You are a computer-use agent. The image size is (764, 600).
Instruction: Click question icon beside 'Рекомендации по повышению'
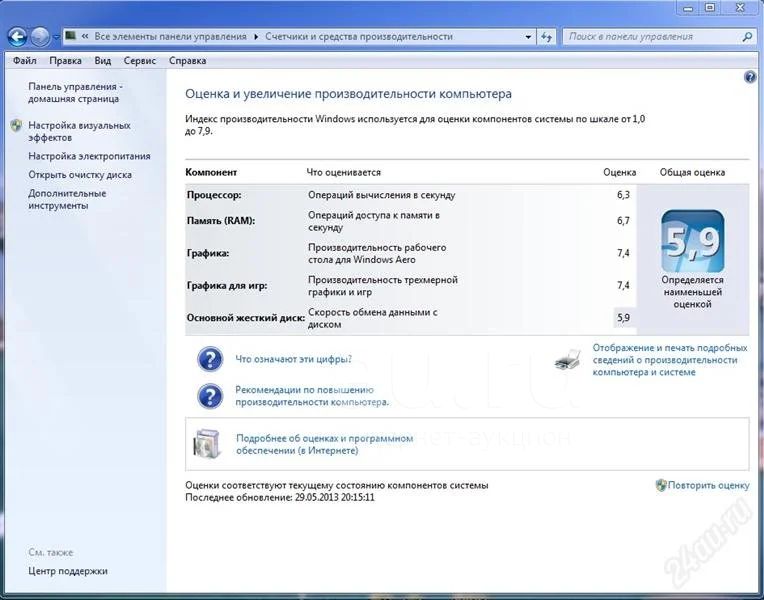click(x=210, y=396)
